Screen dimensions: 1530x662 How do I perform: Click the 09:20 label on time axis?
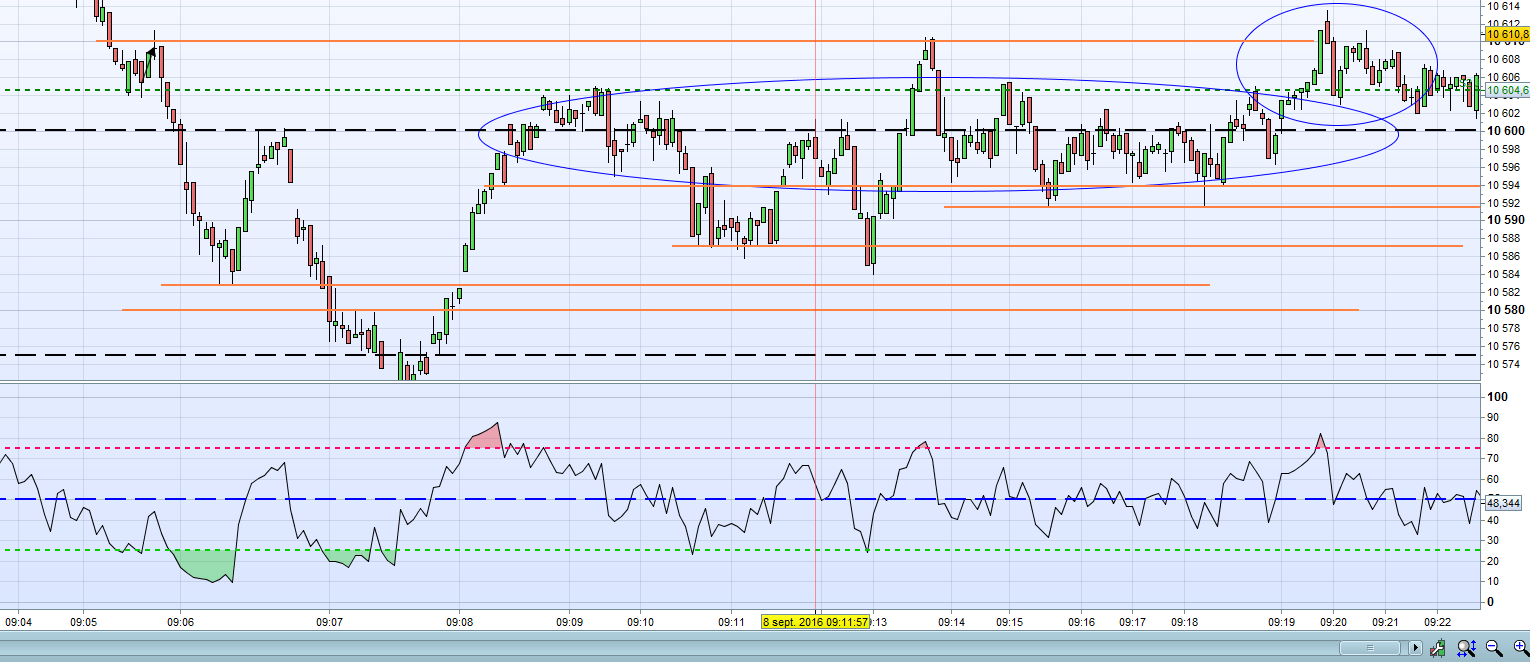coord(1333,622)
